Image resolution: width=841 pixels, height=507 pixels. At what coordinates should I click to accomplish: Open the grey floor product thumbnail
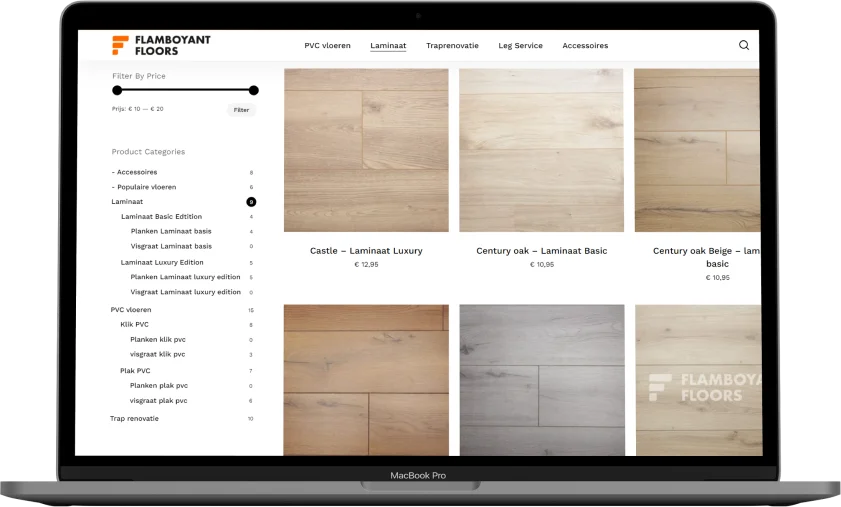click(x=542, y=380)
